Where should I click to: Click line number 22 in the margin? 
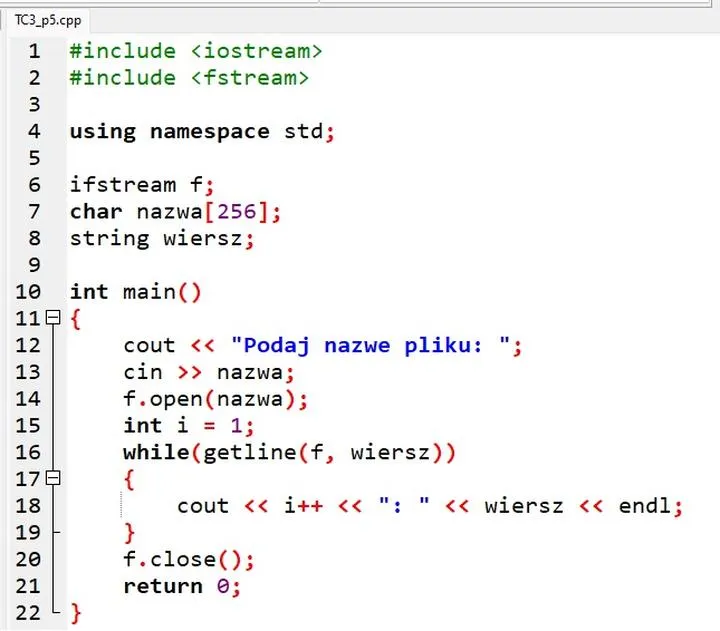(x=29, y=612)
